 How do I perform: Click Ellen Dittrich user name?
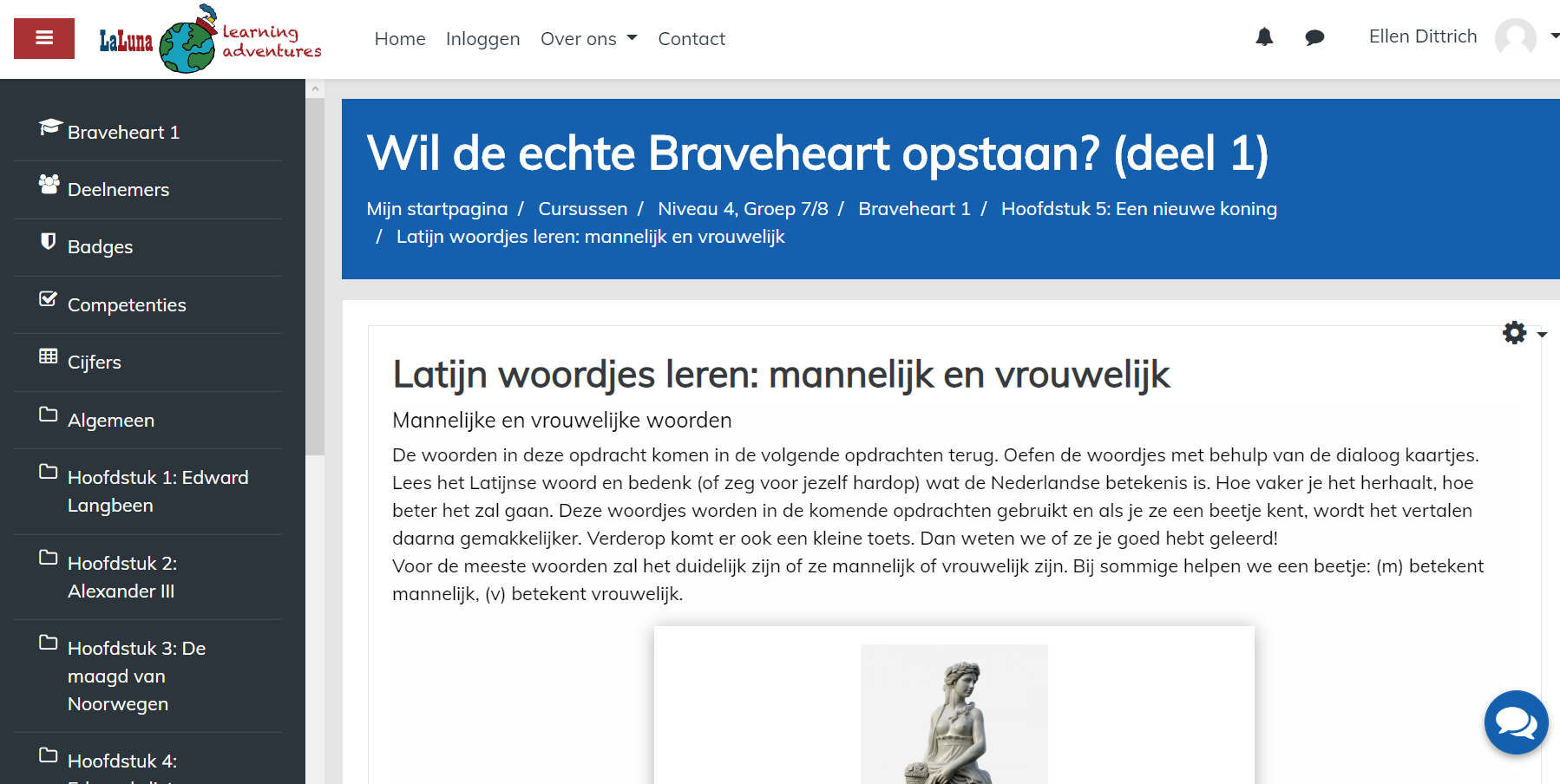[x=1422, y=36]
